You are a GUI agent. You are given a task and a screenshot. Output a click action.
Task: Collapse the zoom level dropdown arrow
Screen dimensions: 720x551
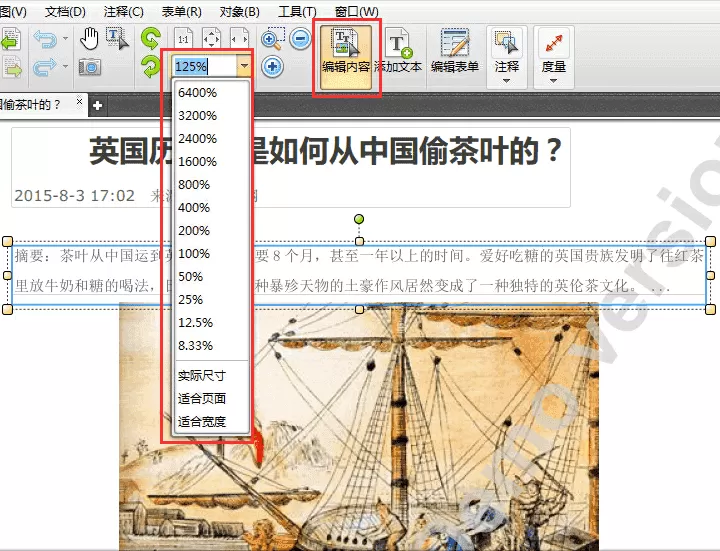pos(244,67)
